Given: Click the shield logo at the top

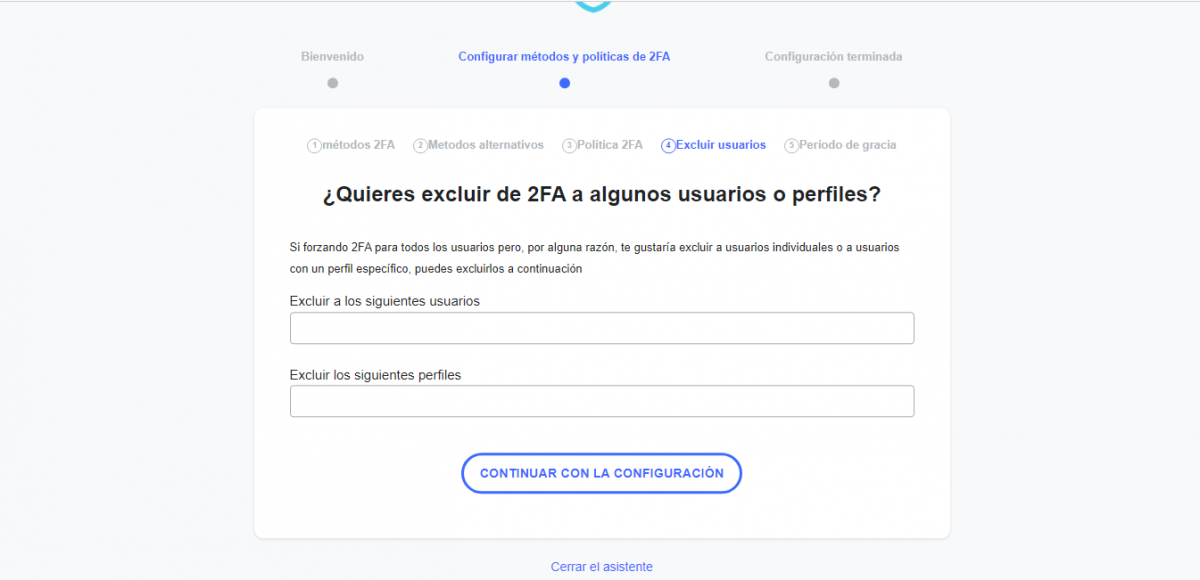Looking at the screenshot, I should [x=592, y=6].
